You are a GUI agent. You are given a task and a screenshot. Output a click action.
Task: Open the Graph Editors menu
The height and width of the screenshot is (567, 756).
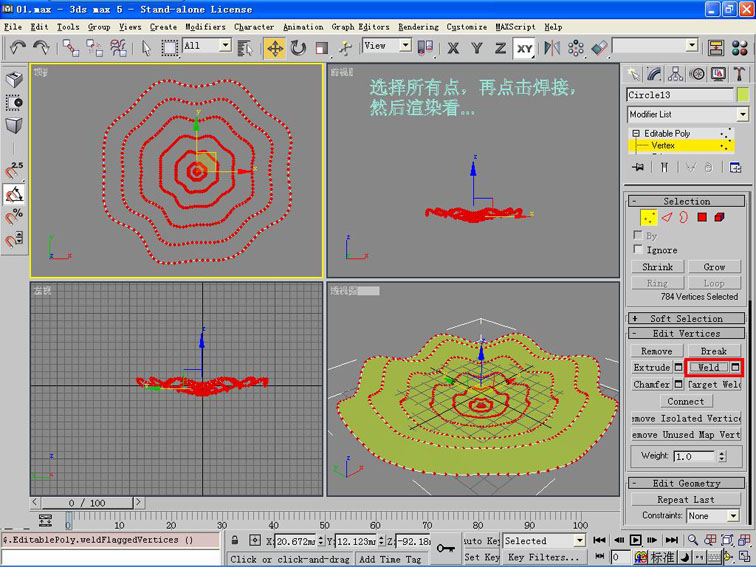pos(360,27)
